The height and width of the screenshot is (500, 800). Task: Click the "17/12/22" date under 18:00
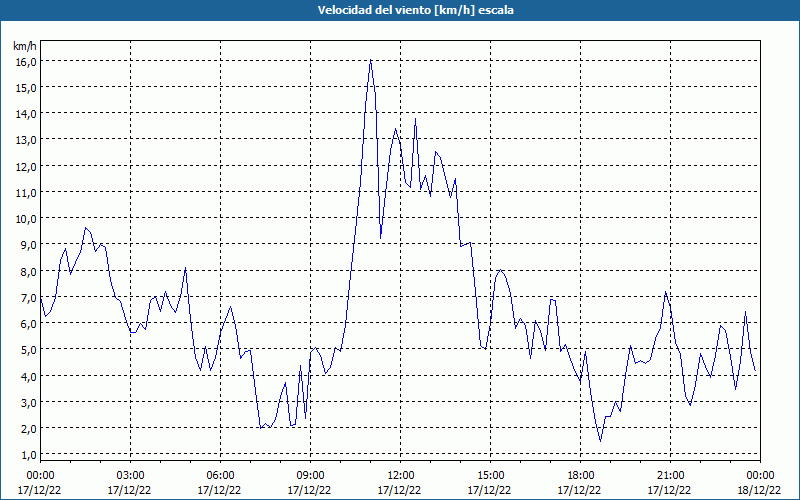click(x=580, y=490)
